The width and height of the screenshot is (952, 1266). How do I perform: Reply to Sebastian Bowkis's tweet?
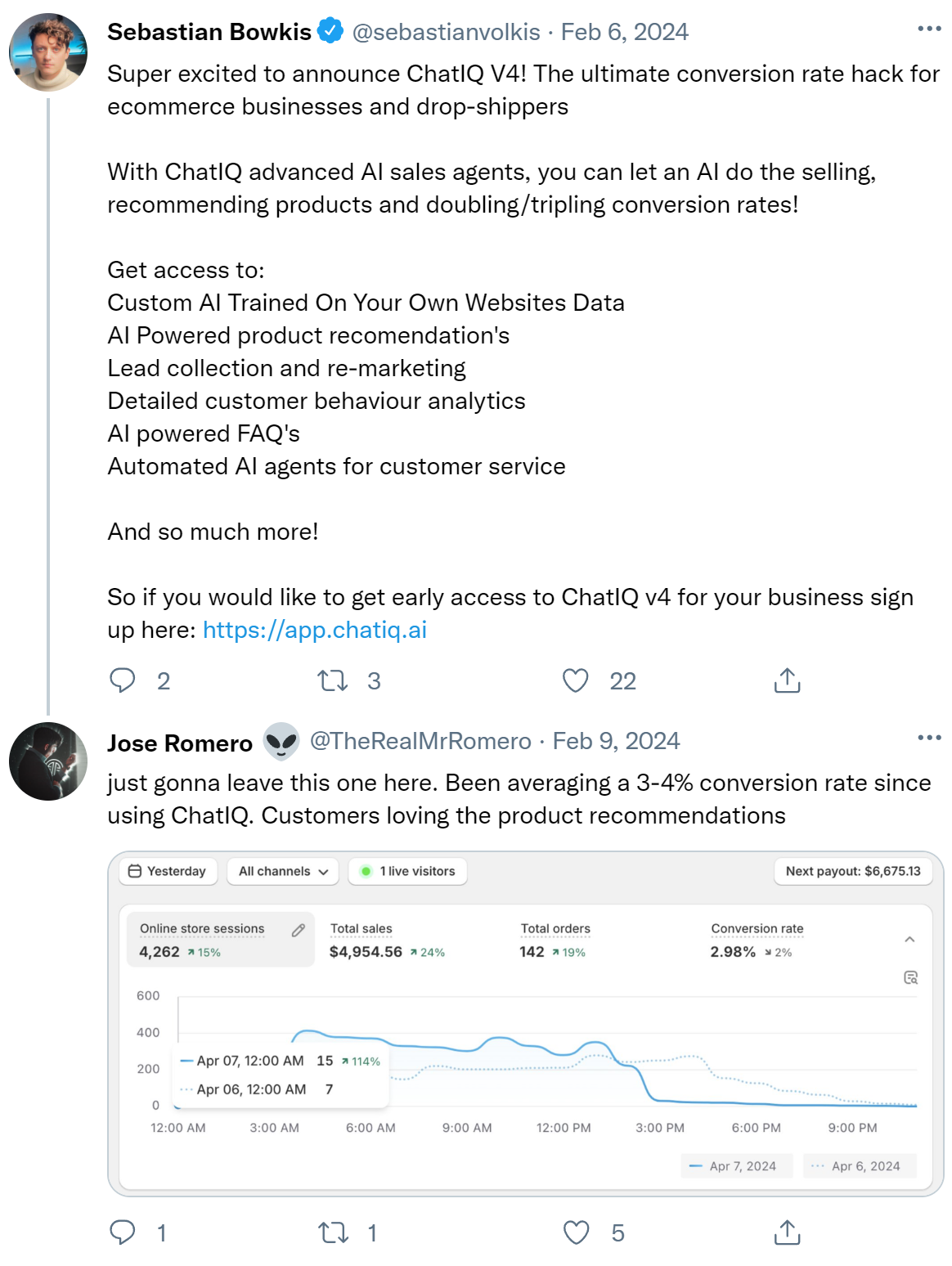(x=123, y=680)
